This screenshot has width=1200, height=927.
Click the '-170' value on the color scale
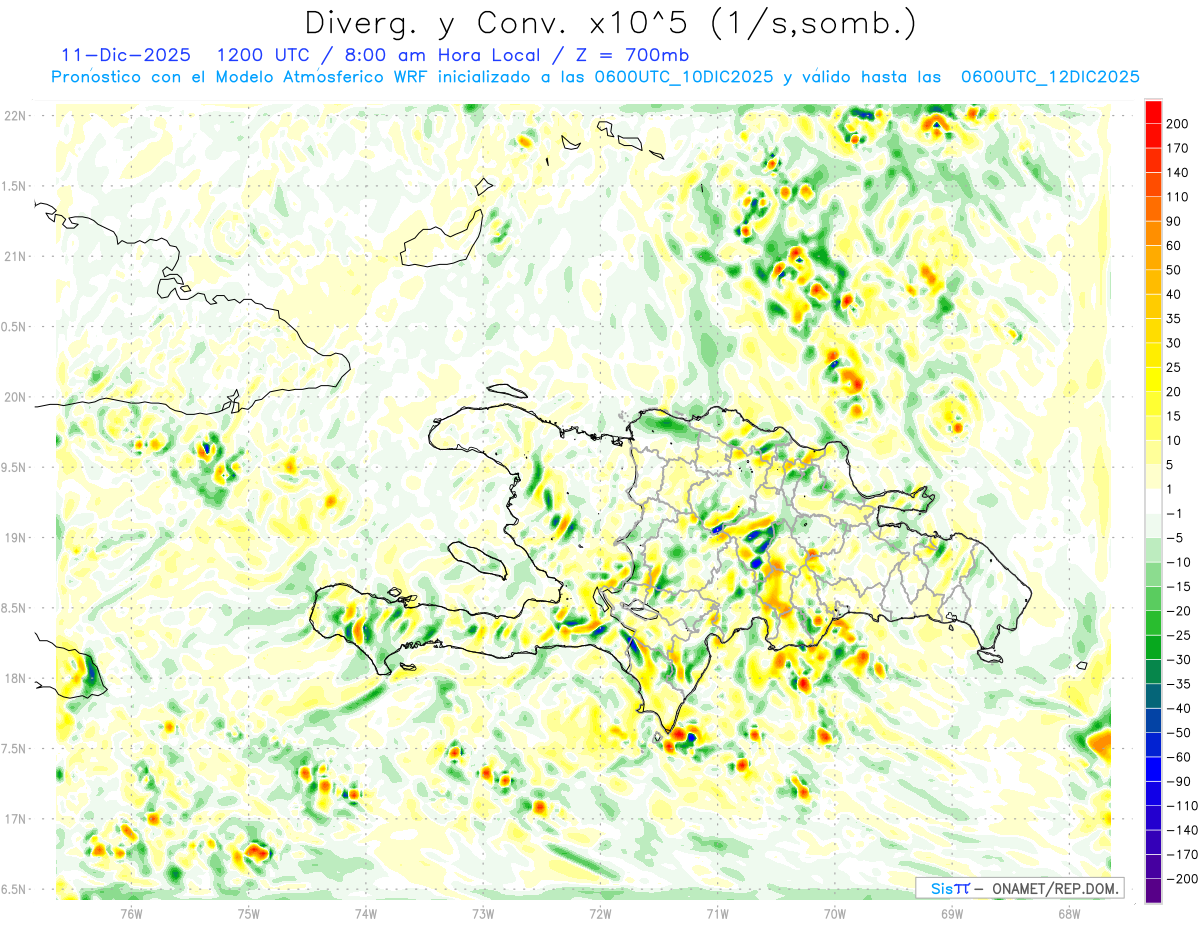(1183, 854)
